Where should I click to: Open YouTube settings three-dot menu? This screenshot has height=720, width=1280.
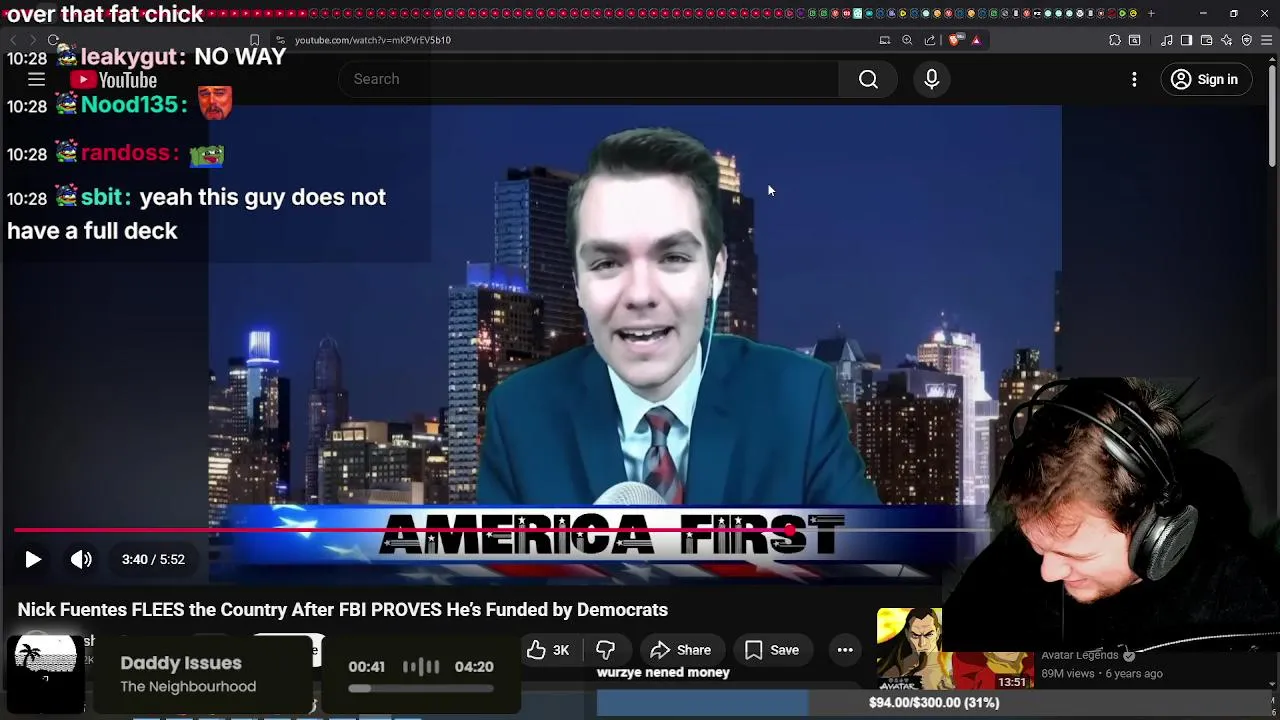1134,79
